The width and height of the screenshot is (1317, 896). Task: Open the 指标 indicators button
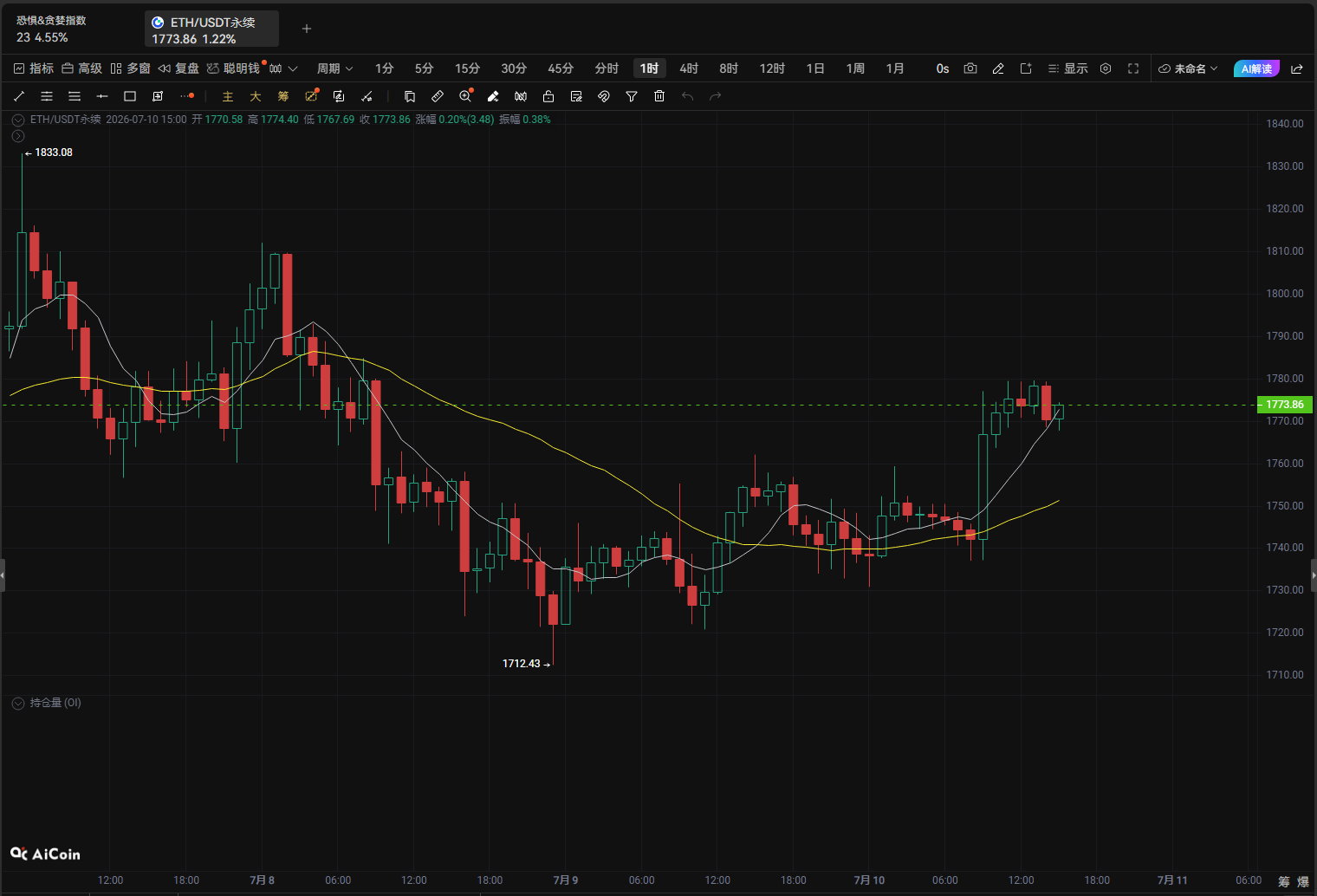[x=34, y=68]
